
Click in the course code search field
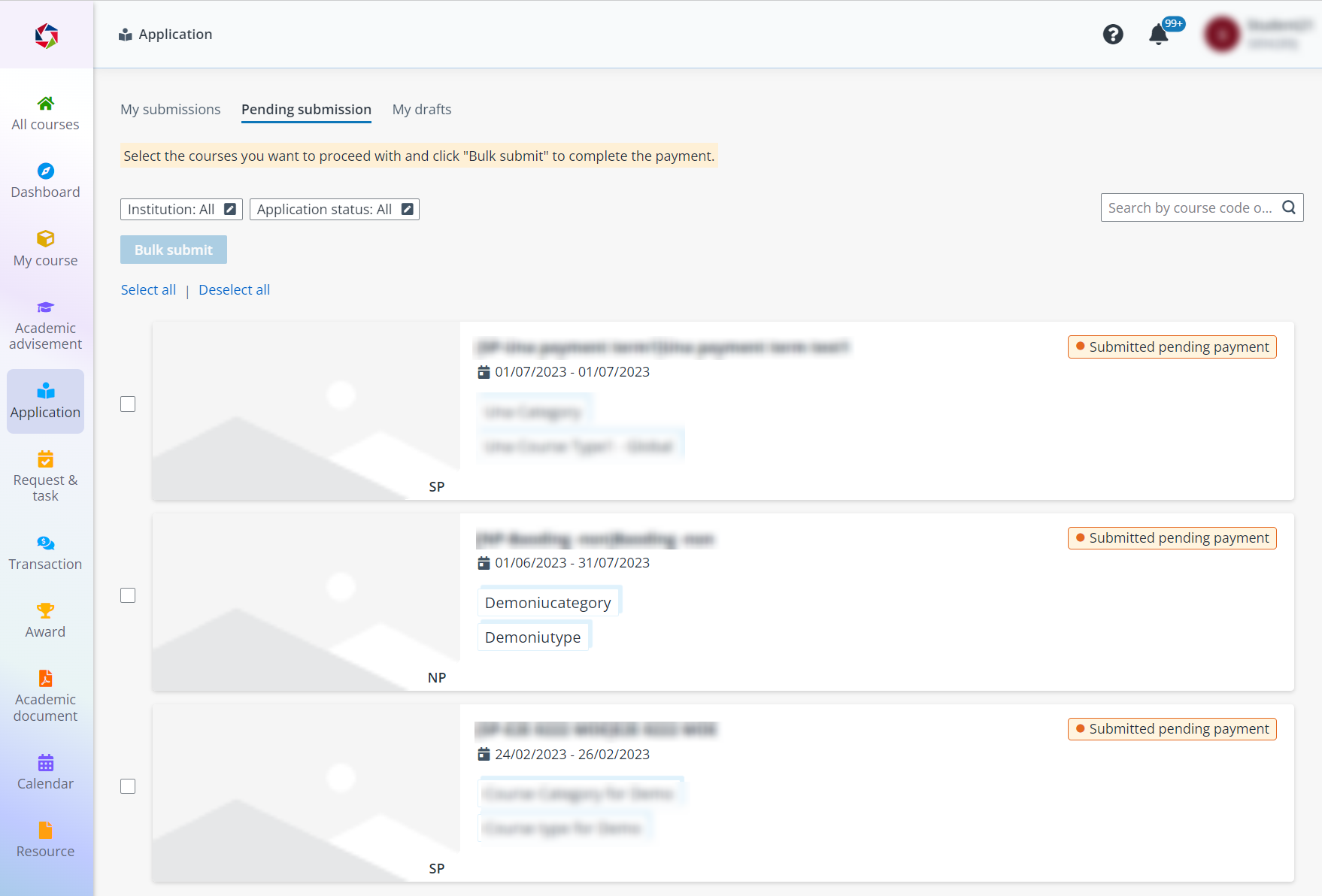1190,208
